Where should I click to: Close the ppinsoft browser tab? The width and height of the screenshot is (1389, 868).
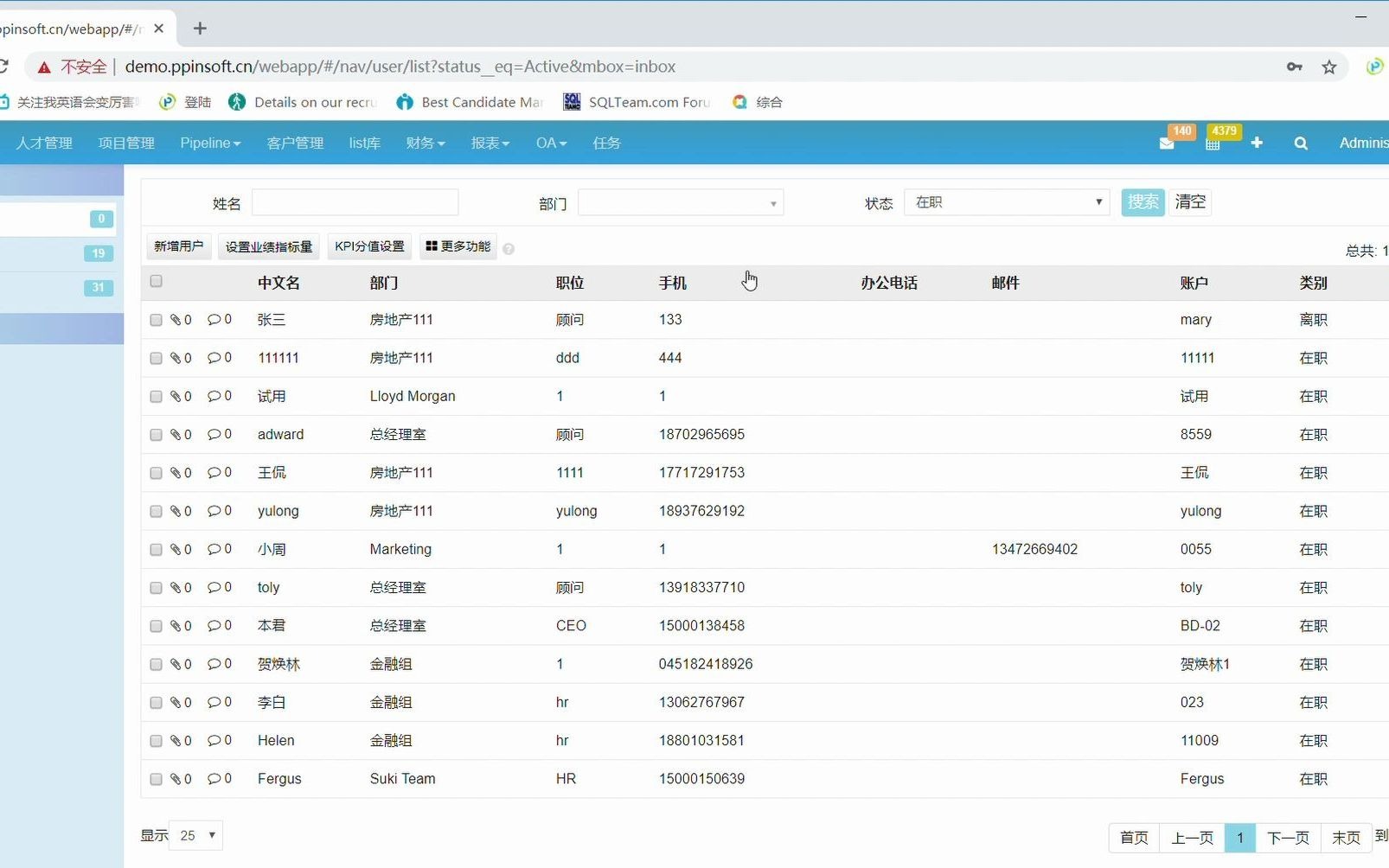coord(158,29)
